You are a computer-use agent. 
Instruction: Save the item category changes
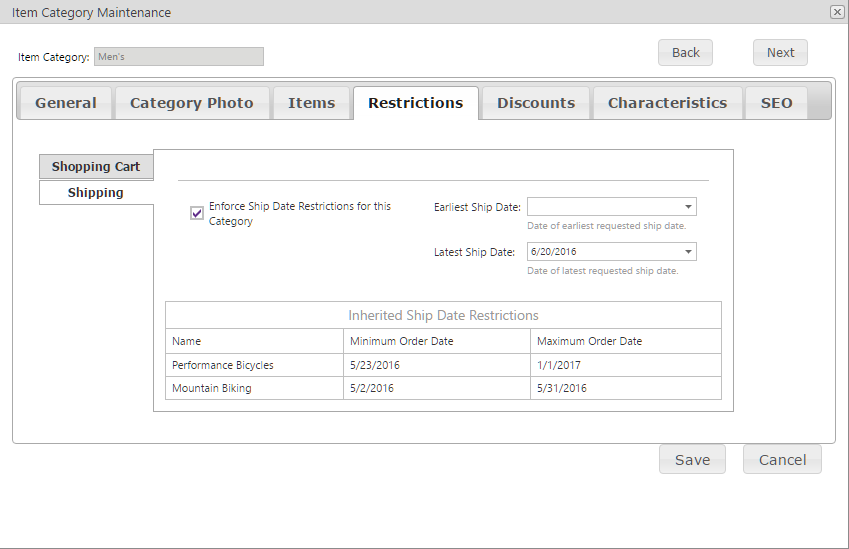[x=693, y=460]
